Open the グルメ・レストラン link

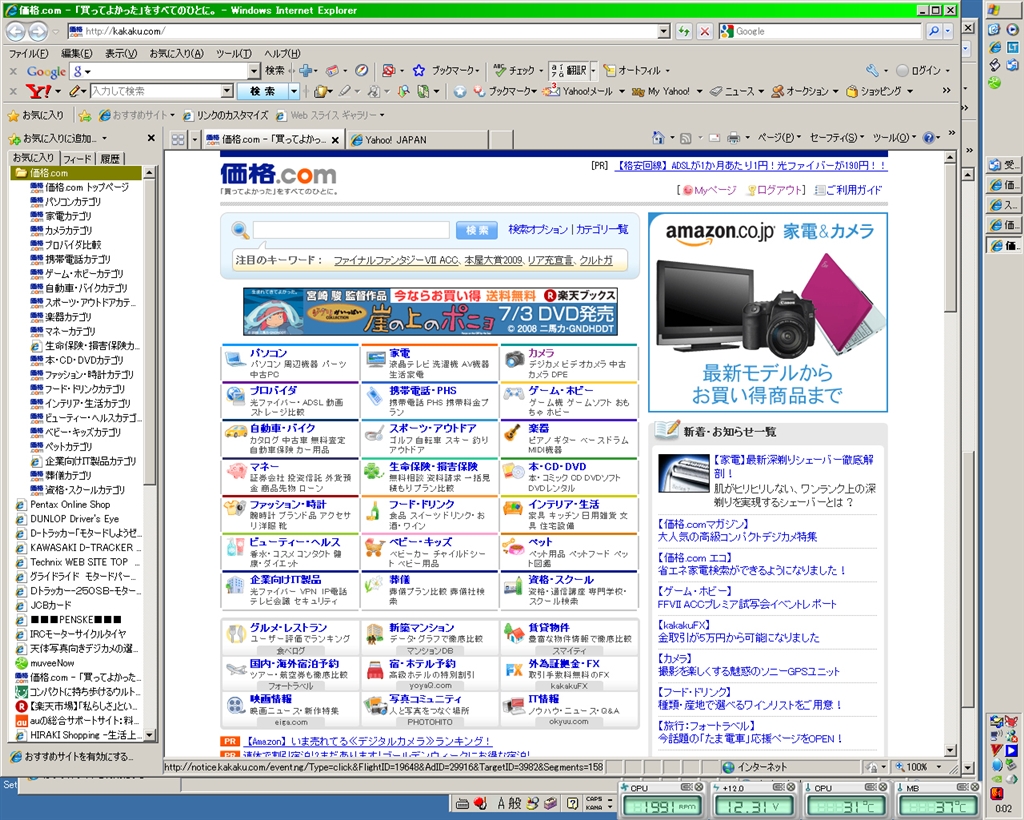tap(288, 627)
